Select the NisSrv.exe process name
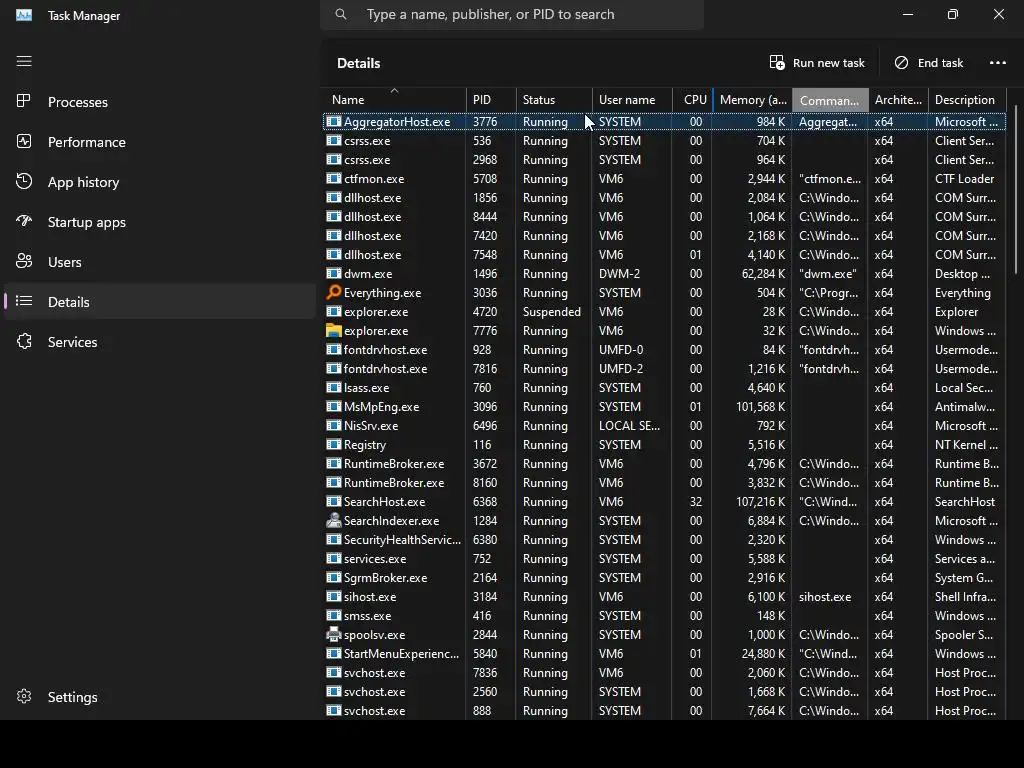The height and width of the screenshot is (768, 1024). [371, 425]
